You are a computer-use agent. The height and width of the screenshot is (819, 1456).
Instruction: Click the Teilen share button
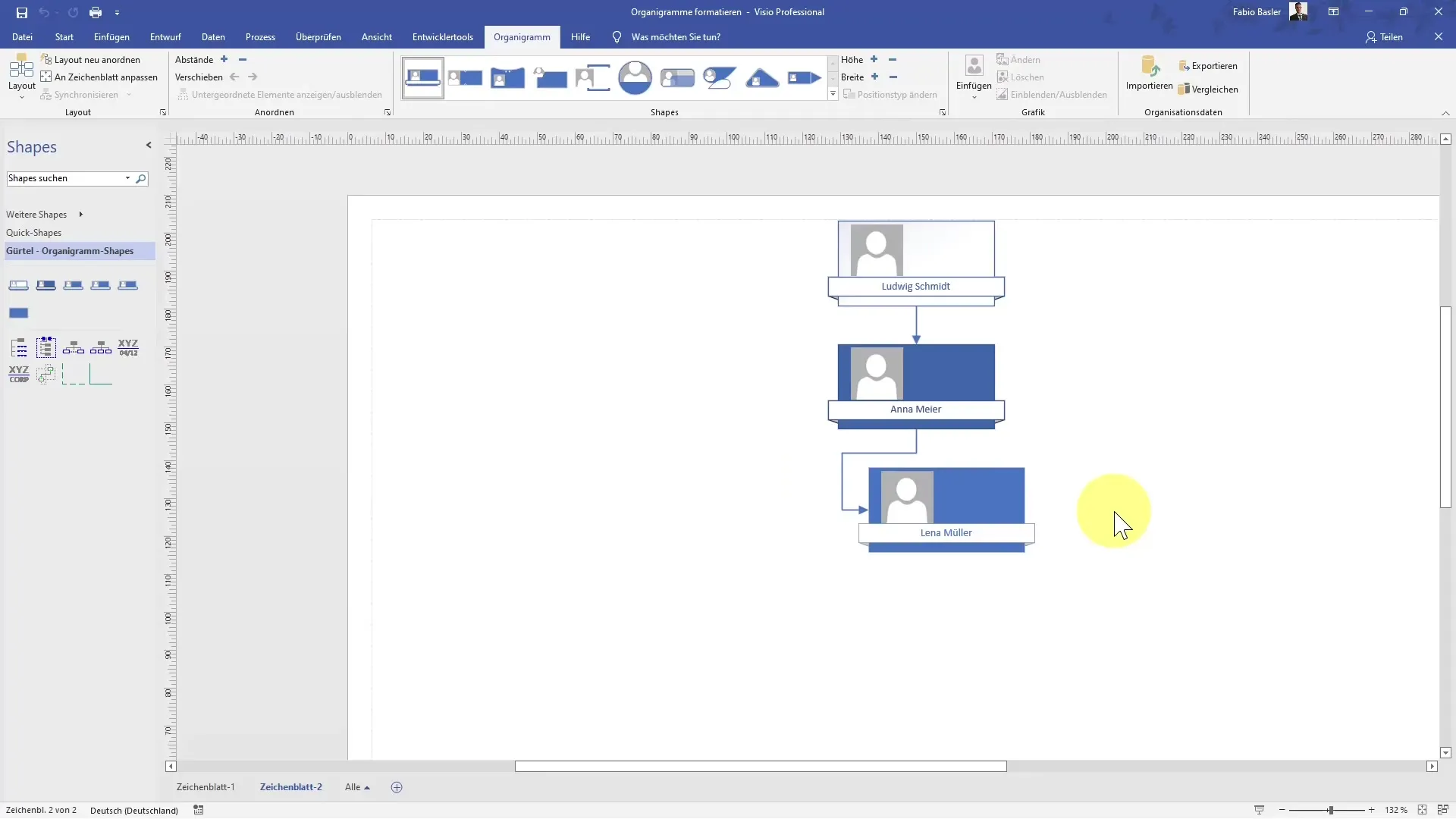[1384, 36]
